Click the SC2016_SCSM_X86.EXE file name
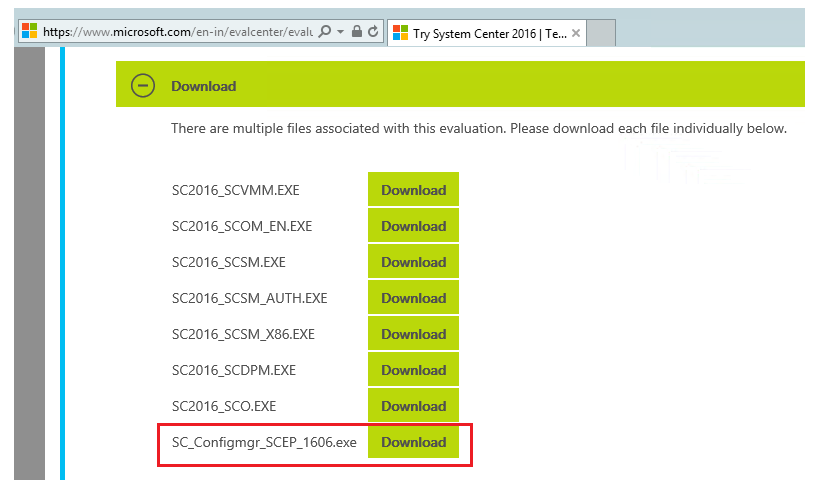Viewport: 819px width, 490px height. (243, 334)
